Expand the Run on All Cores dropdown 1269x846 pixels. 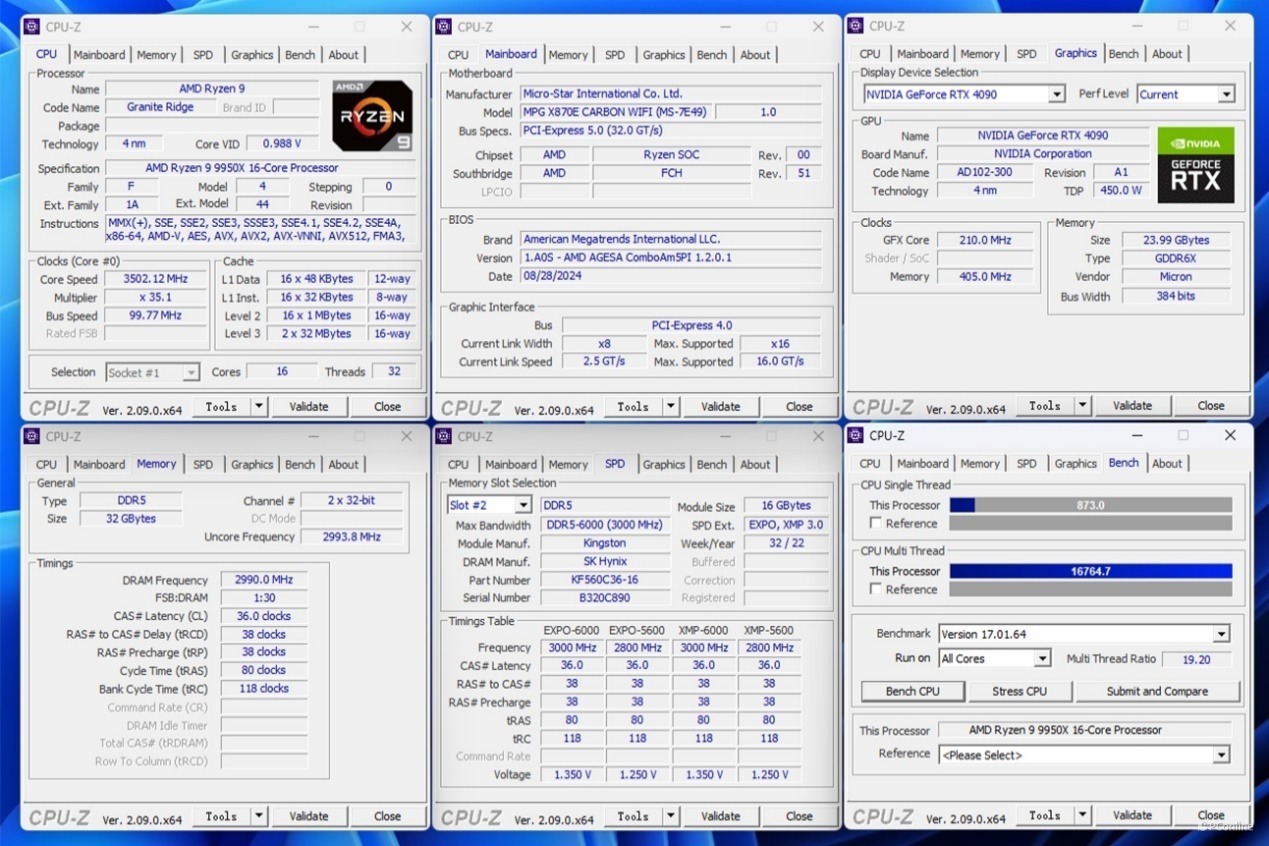(1042, 659)
